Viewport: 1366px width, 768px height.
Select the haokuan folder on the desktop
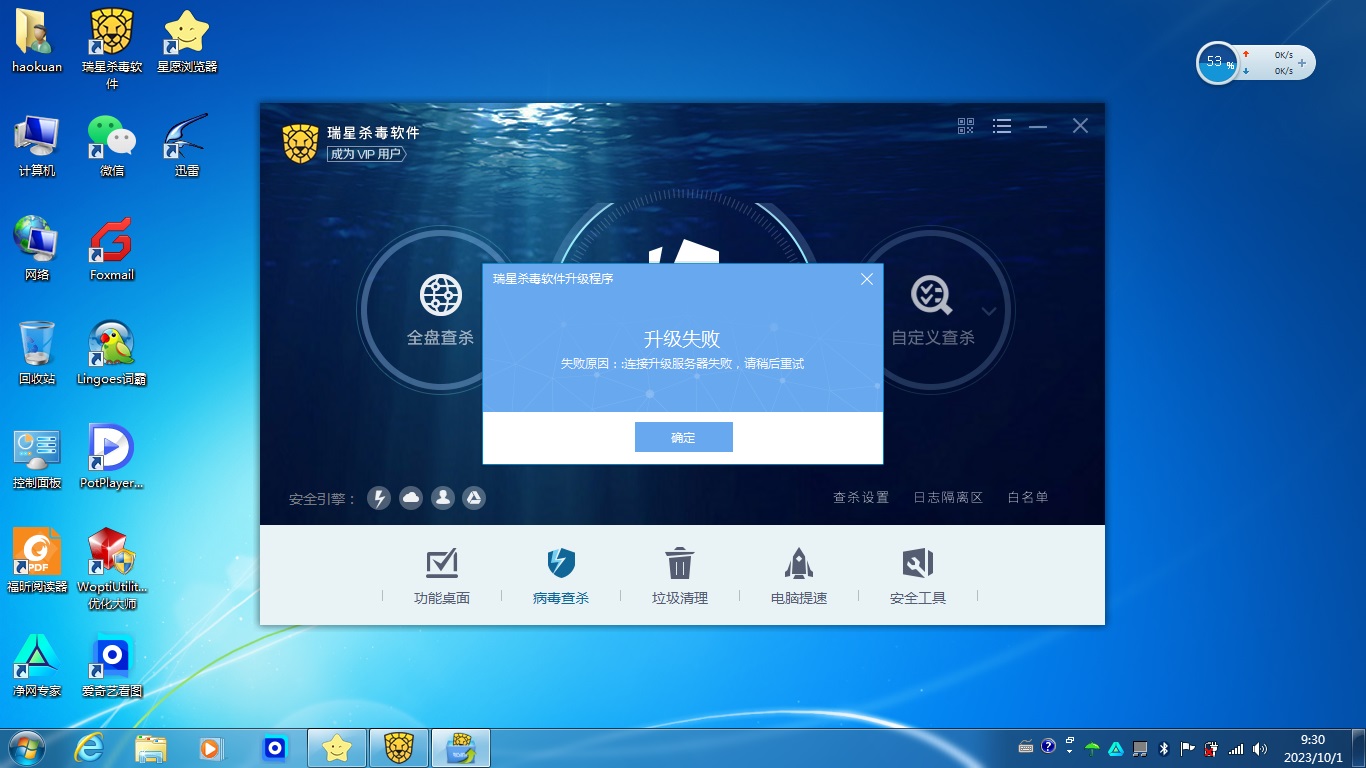37,41
